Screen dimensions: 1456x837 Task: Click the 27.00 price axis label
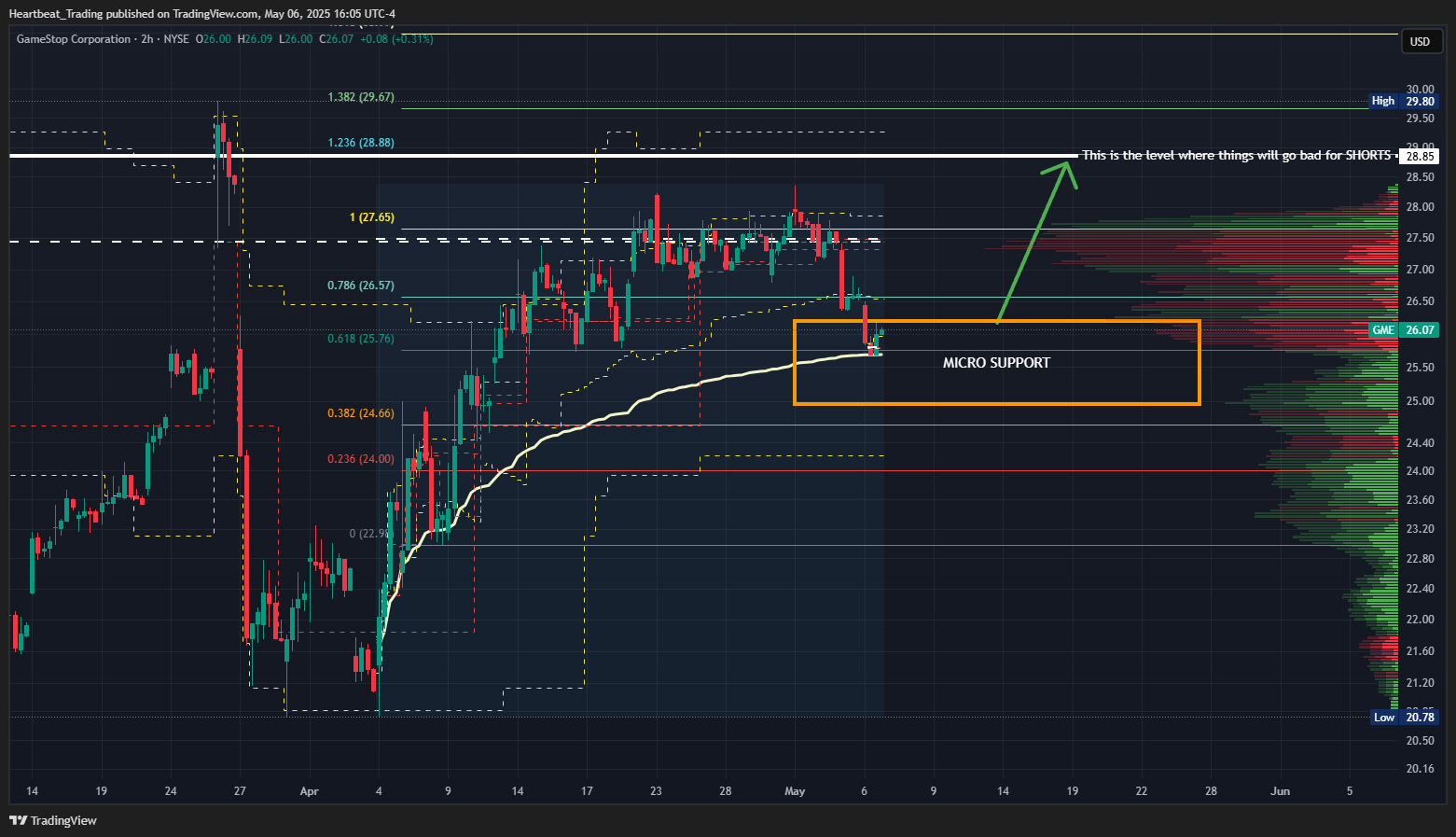[x=1420, y=270]
